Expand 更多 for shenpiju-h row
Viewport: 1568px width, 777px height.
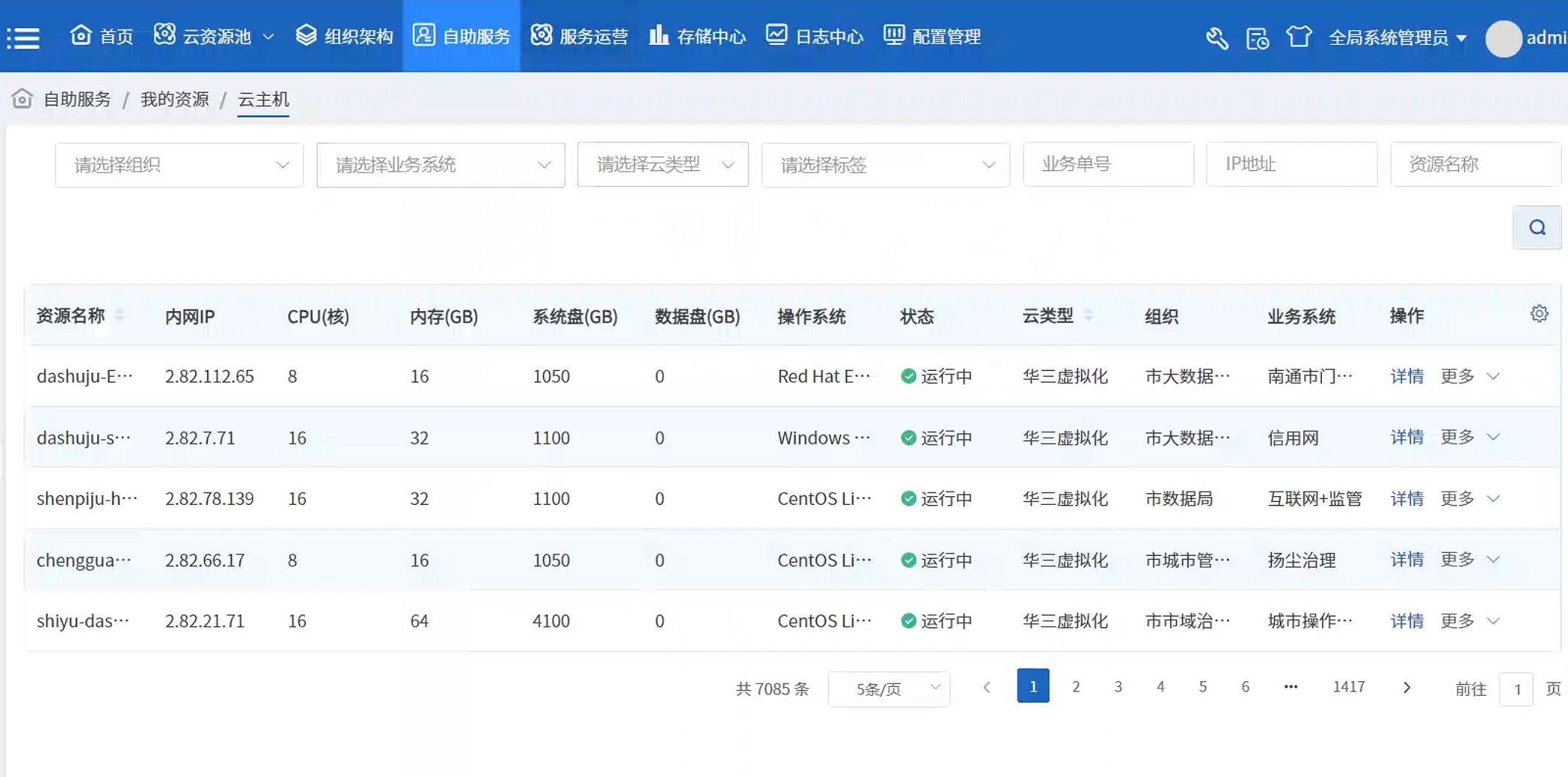point(1470,498)
